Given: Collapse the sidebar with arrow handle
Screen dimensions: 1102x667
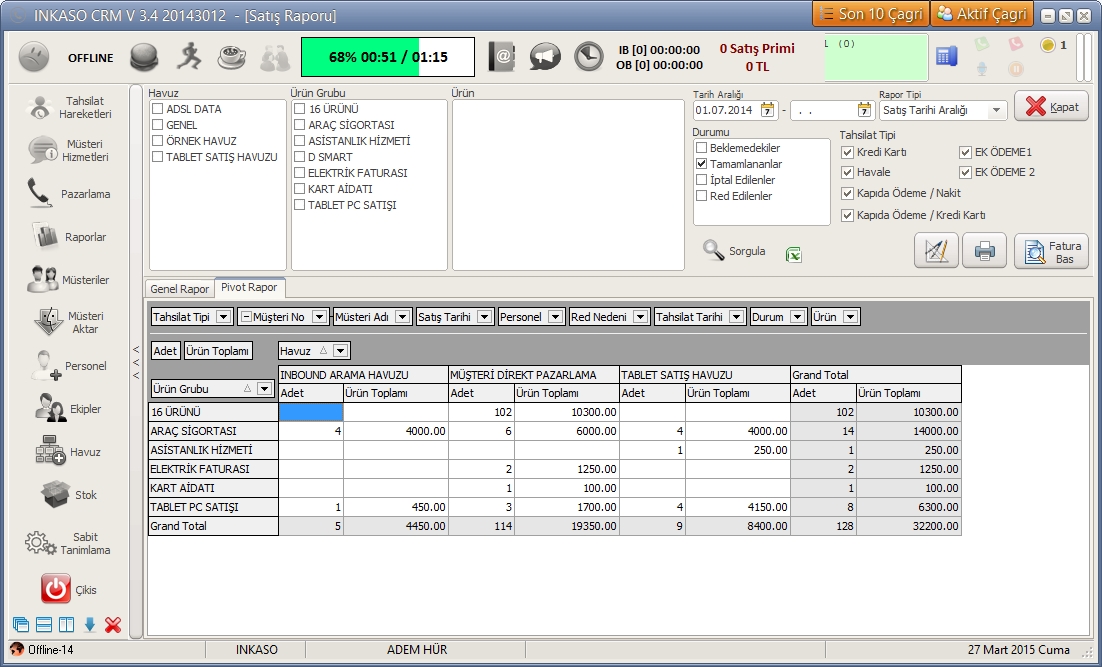Looking at the screenshot, I should tap(136, 362).
